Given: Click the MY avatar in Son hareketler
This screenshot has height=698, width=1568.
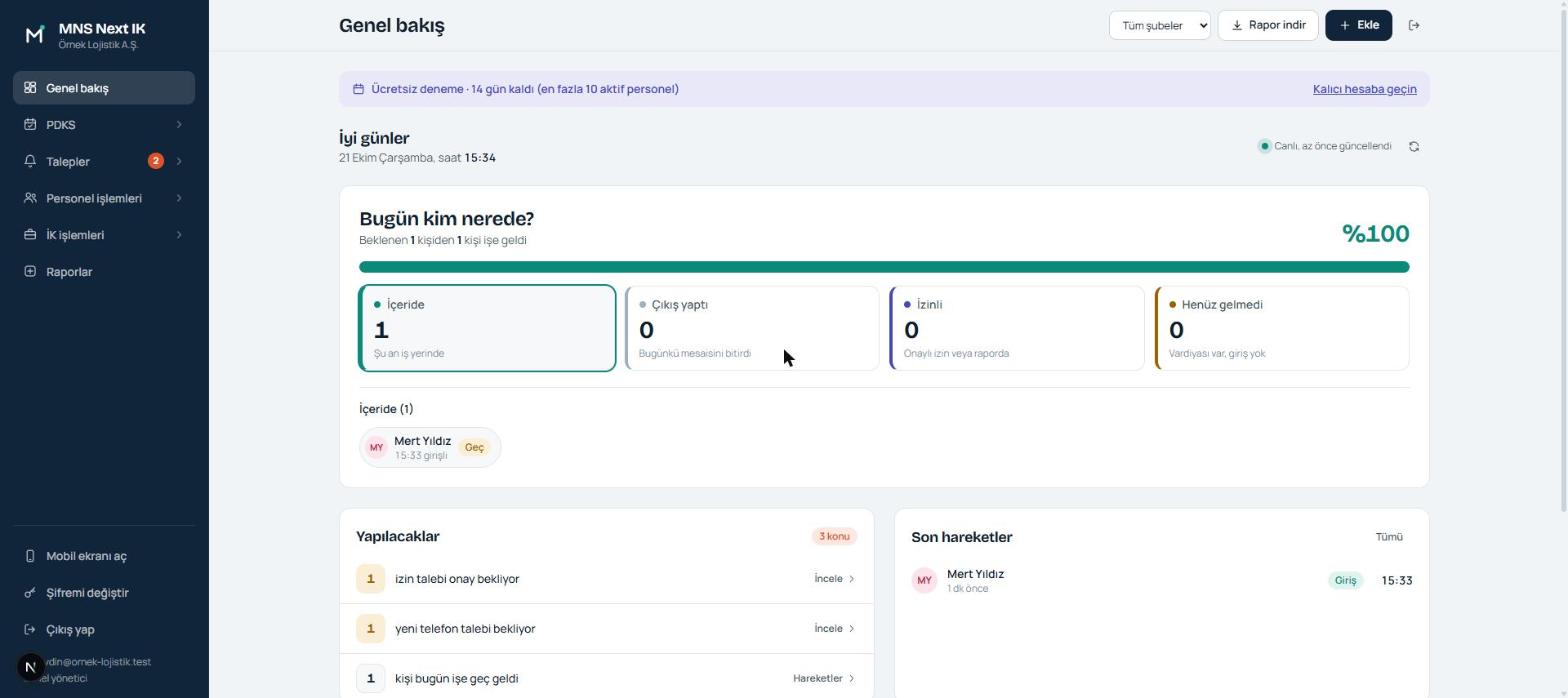Looking at the screenshot, I should pos(924,580).
